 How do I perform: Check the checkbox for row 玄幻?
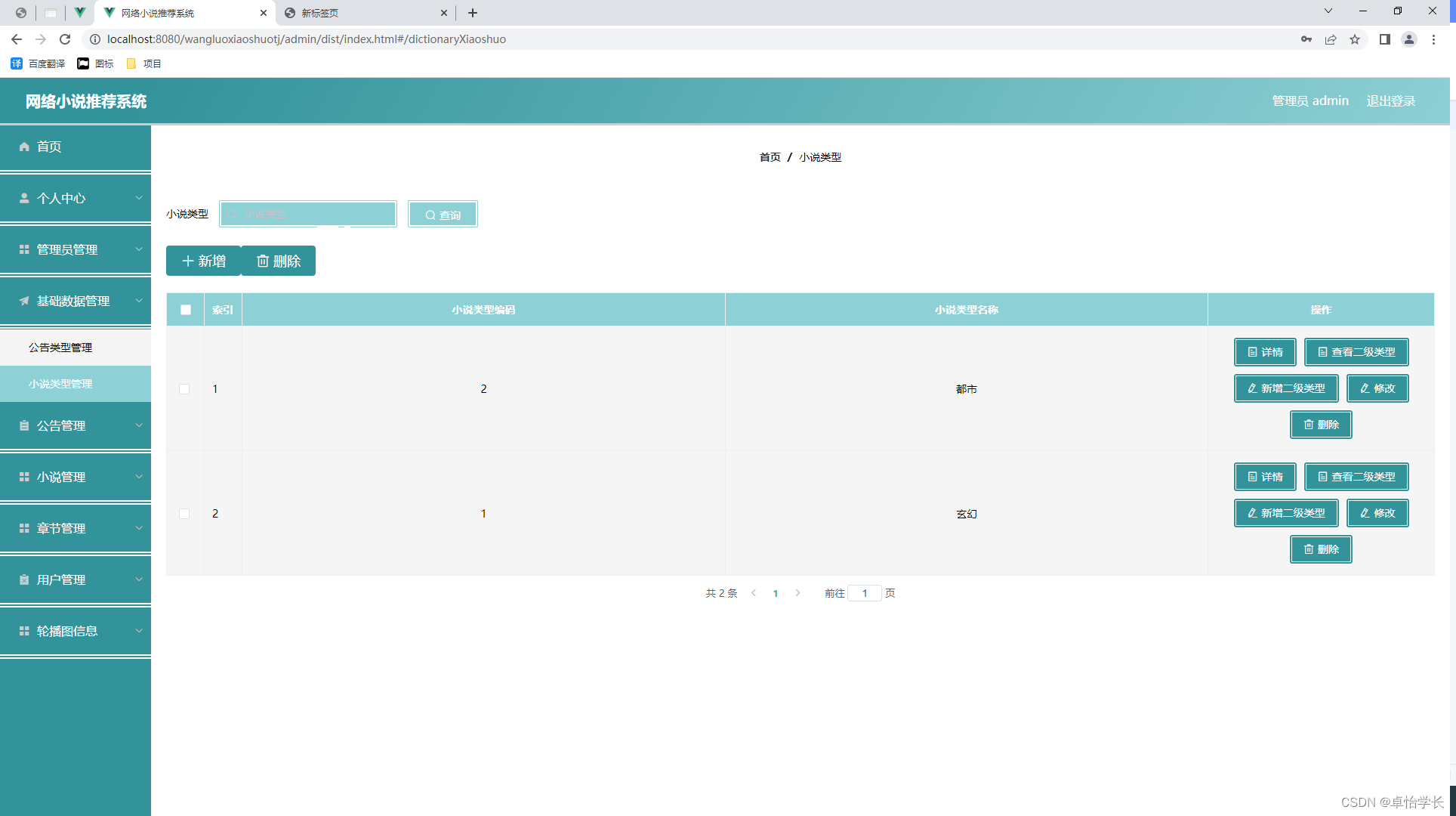pyautogui.click(x=184, y=514)
